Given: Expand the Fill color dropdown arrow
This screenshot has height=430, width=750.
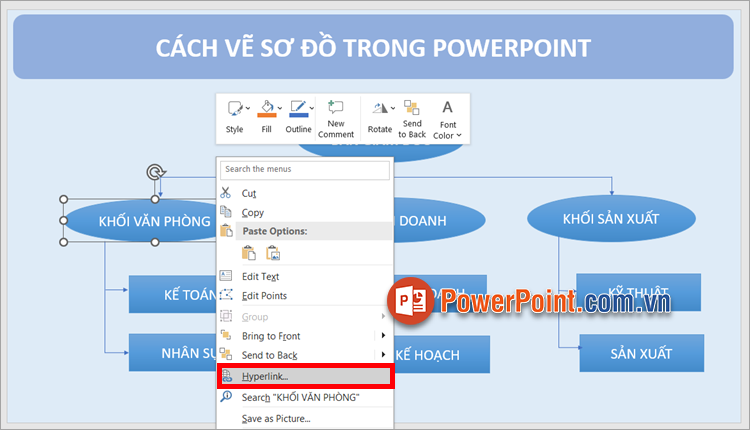Looking at the screenshot, I should (280, 109).
